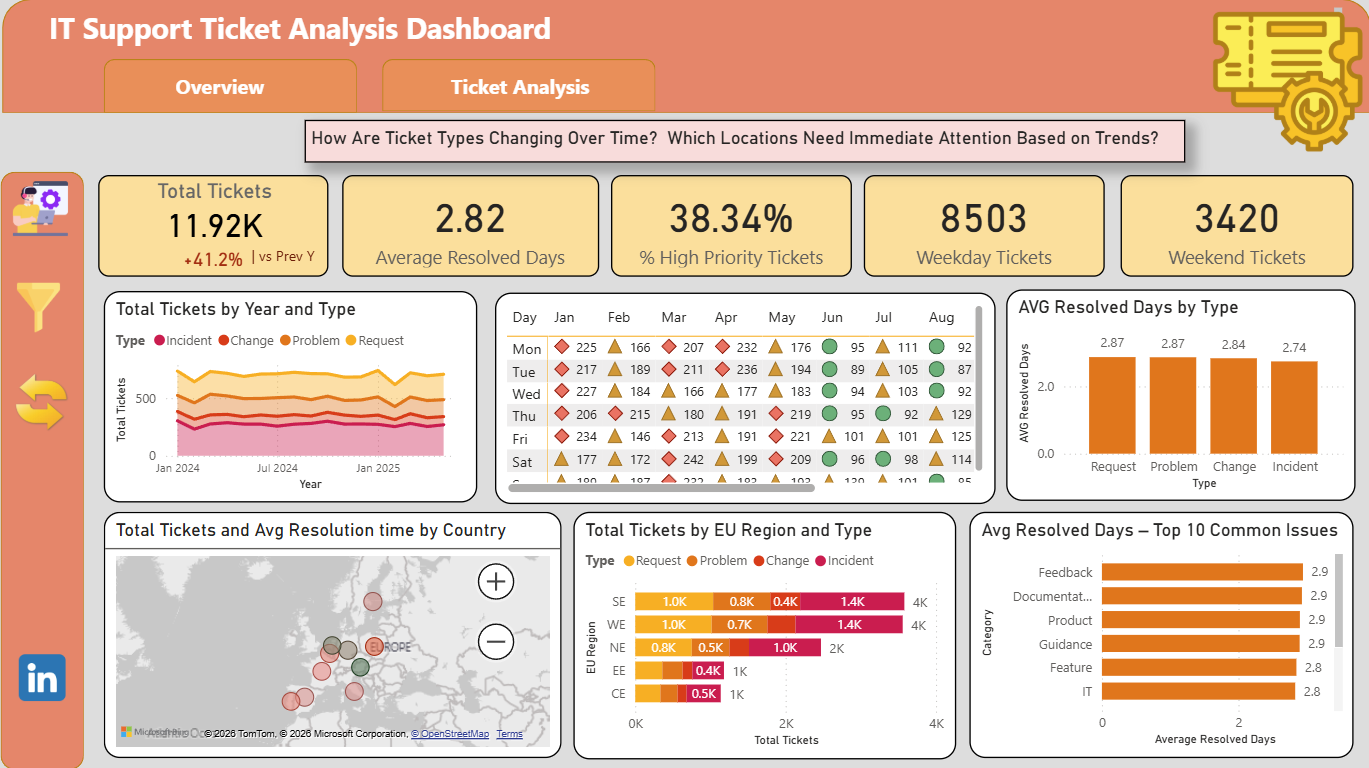This screenshot has height=768, width=1369.
Task: Select the Feedback bar in common issues
Action: click(1202, 572)
